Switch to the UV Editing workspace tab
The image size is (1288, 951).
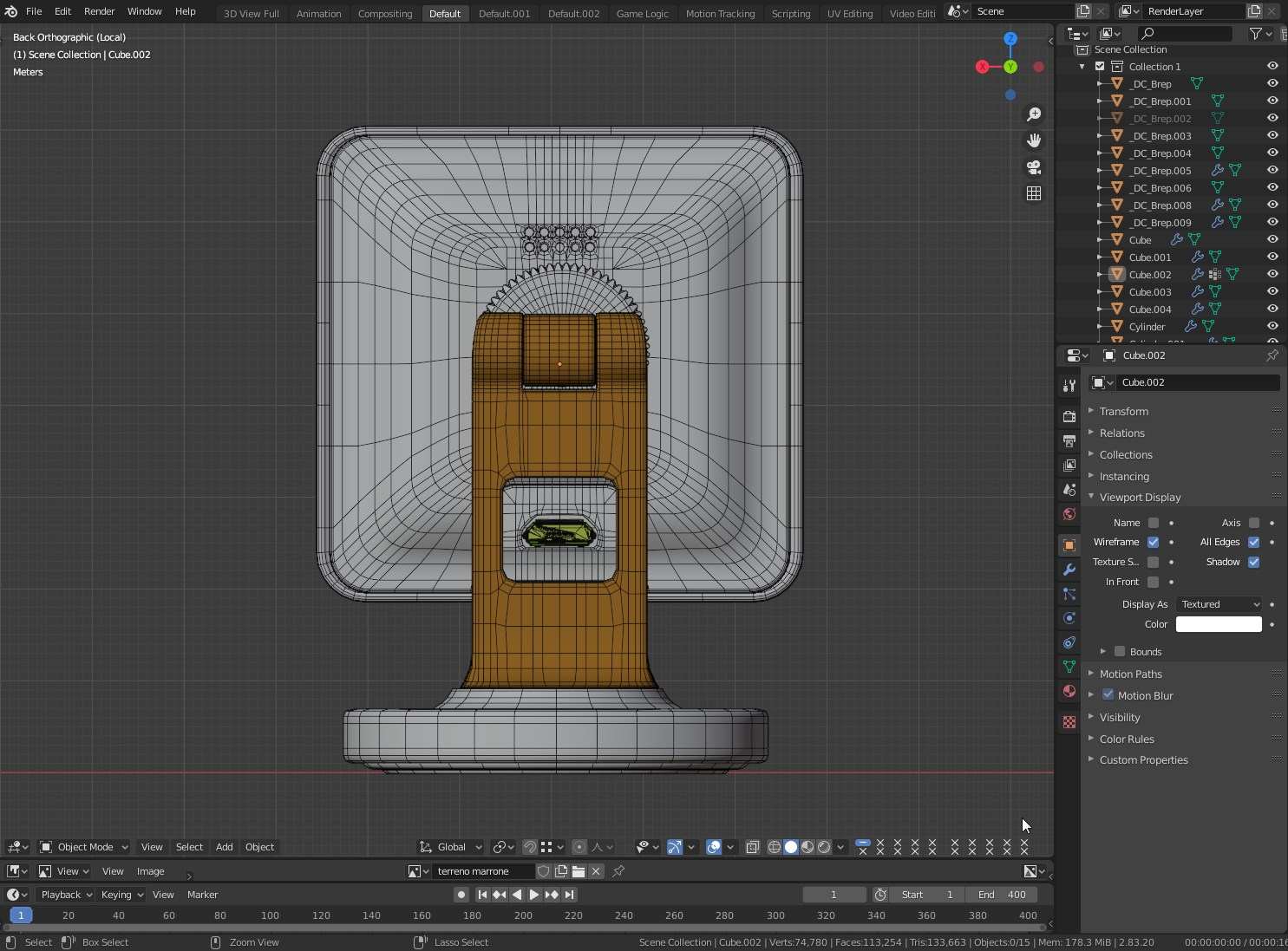[x=849, y=13]
